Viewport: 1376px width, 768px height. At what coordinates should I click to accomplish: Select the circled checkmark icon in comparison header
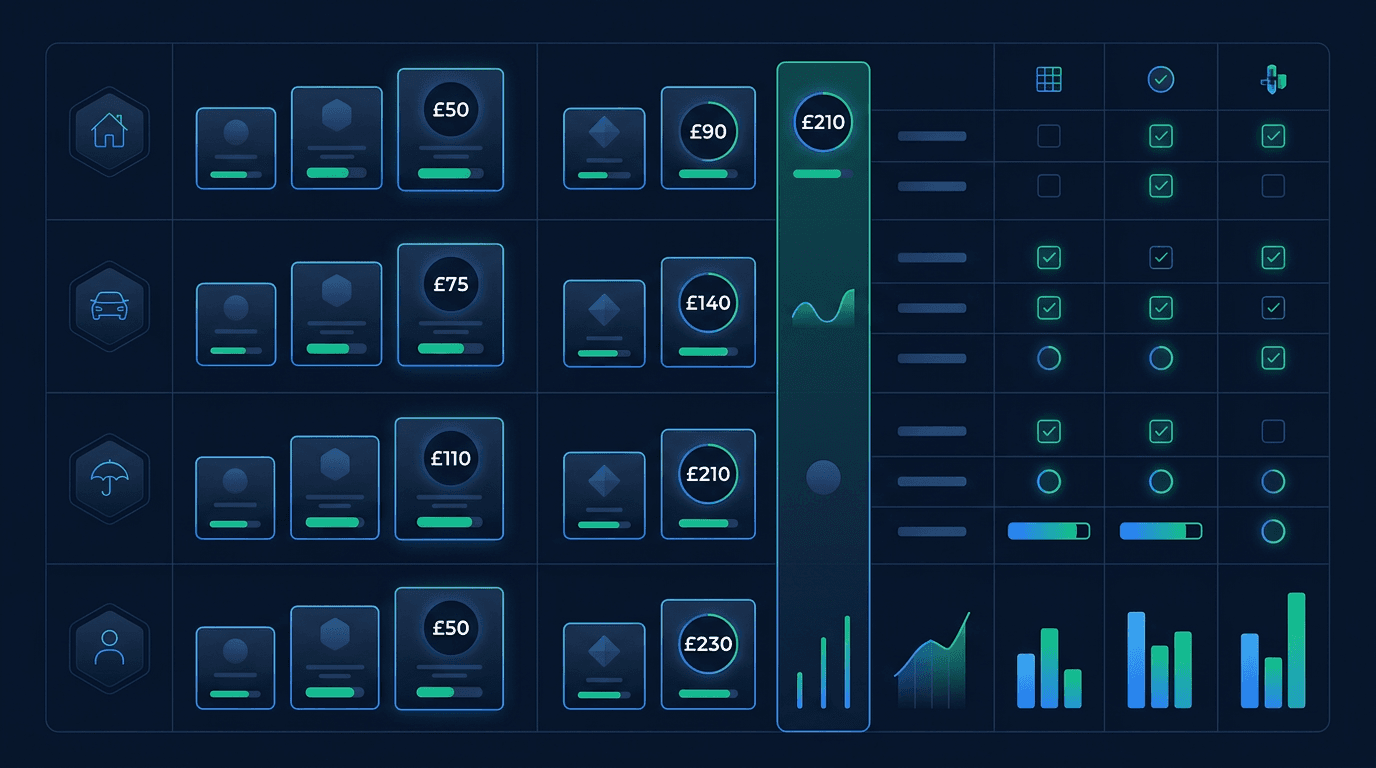click(x=1160, y=79)
